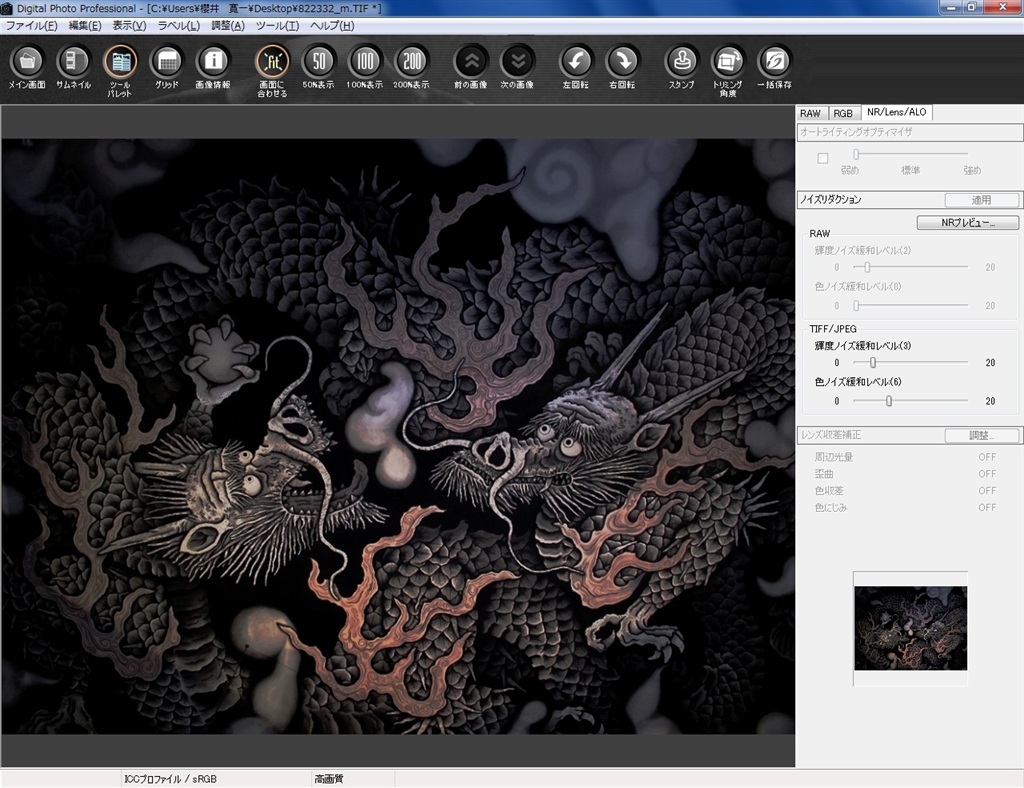The width and height of the screenshot is (1024, 788).
Task: Click the オートライティングオプティマイザ header
Action: 910,132
